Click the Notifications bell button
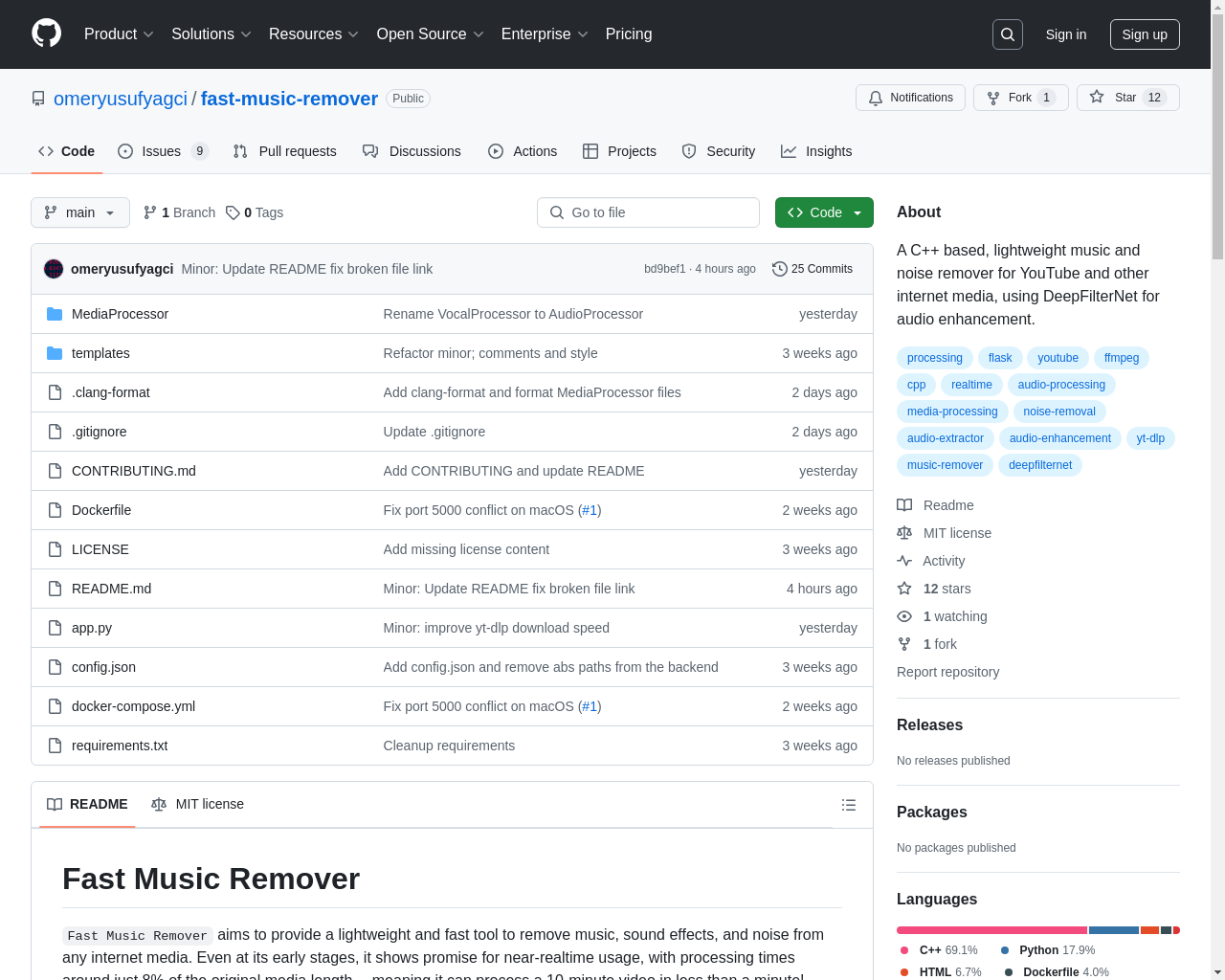 (x=910, y=98)
